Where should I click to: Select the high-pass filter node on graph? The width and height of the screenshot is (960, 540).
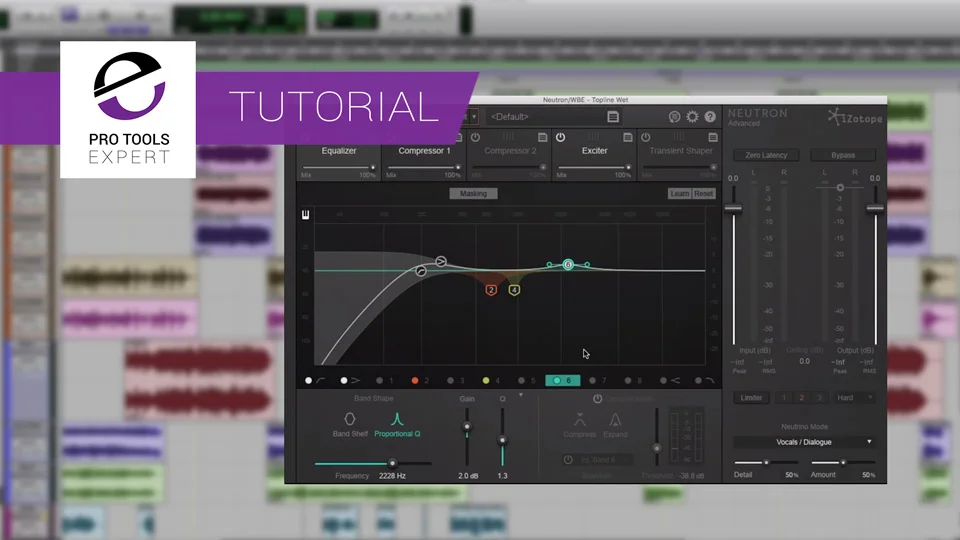(421, 271)
